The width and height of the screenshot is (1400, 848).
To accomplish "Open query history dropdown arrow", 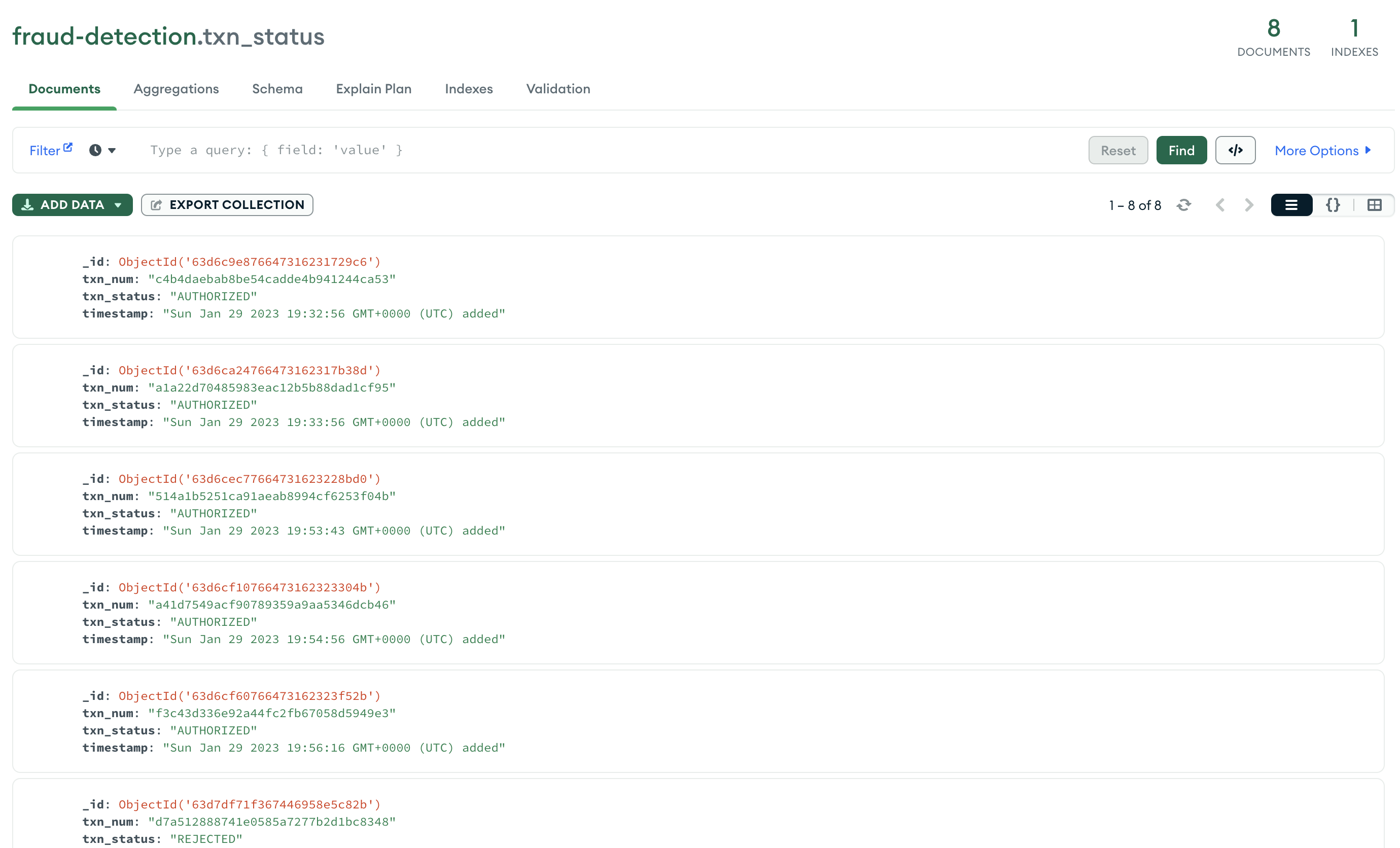I will [x=112, y=151].
